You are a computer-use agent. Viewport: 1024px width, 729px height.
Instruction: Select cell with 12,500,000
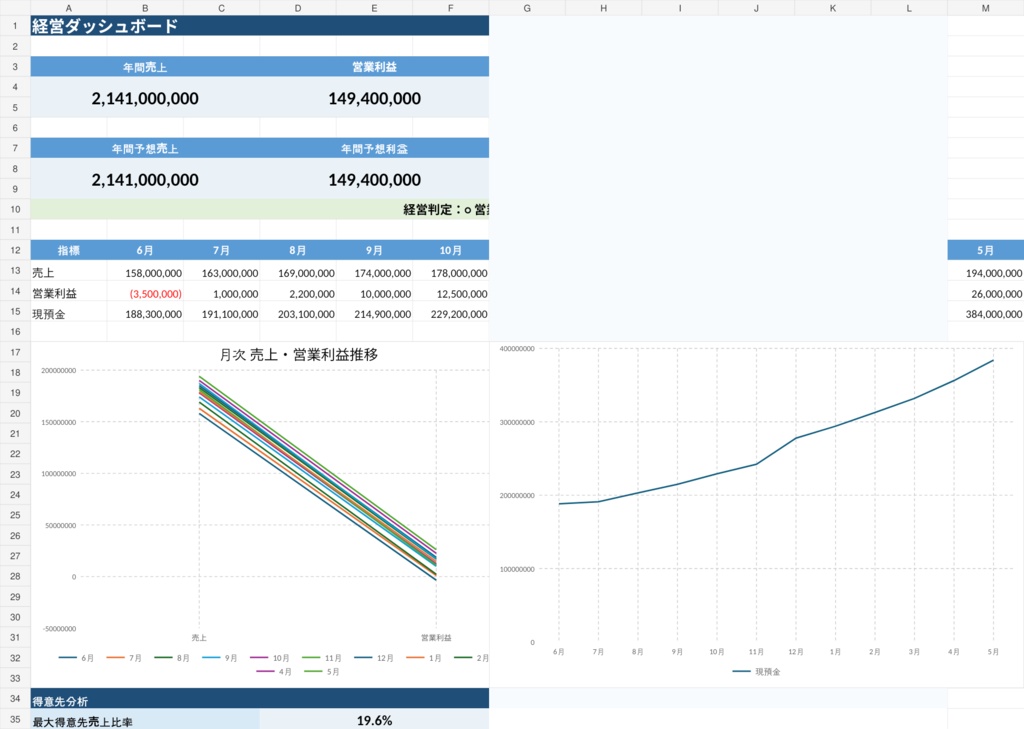click(x=451, y=293)
